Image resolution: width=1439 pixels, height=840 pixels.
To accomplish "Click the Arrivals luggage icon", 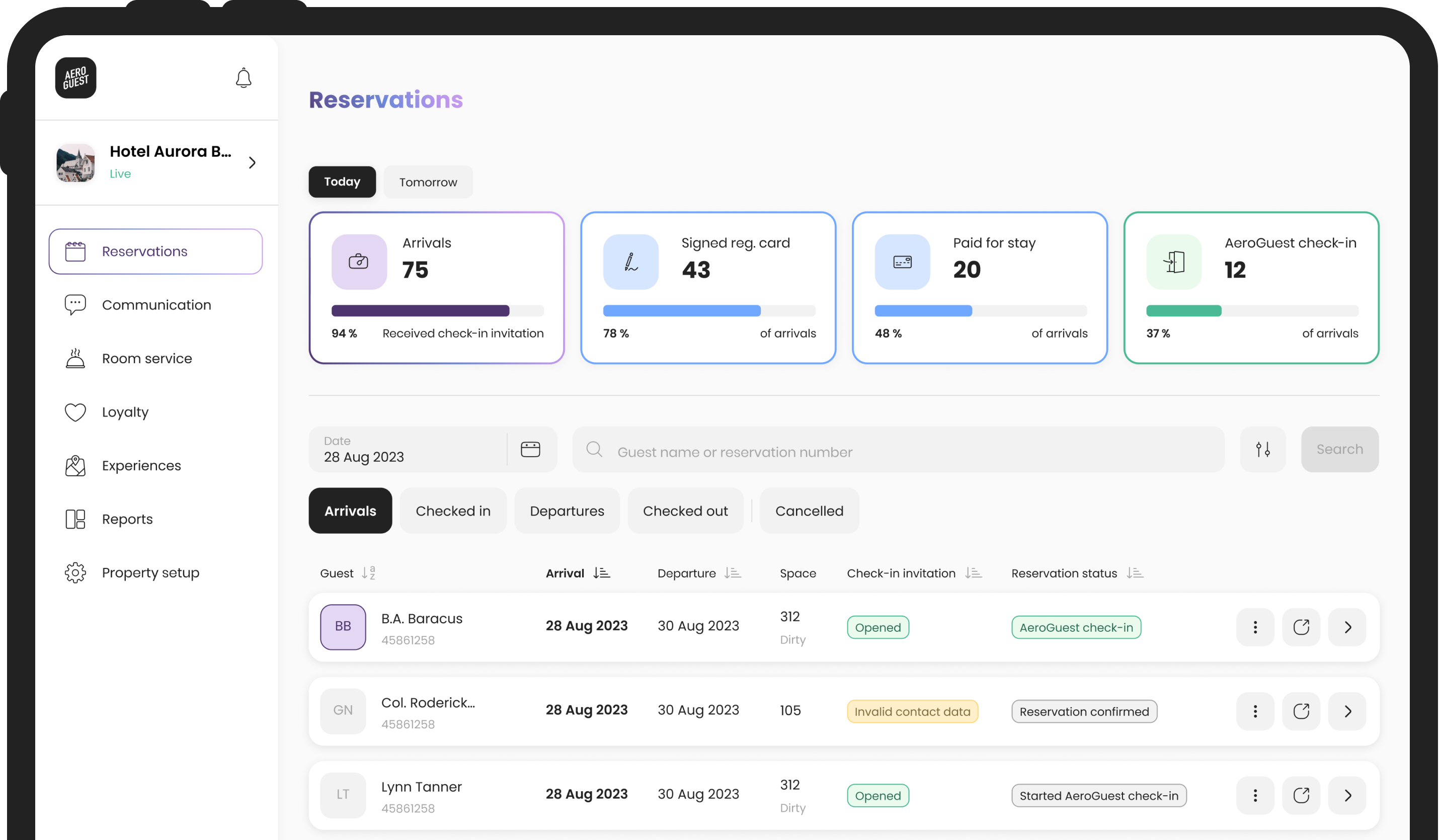I will 359,262.
